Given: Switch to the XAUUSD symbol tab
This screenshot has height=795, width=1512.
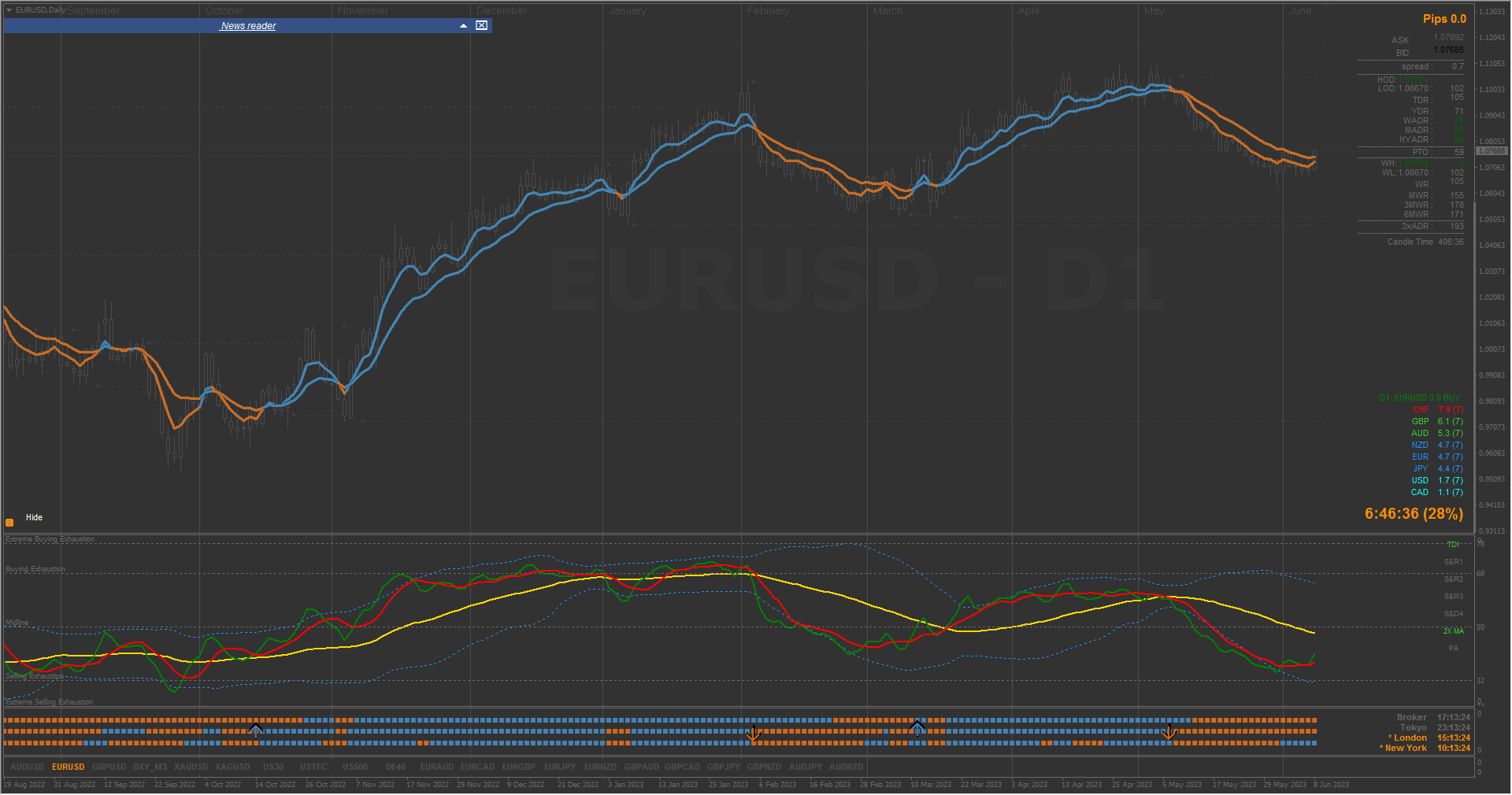Looking at the screenshot, I should pyautogui.click(x=191, y=767).
